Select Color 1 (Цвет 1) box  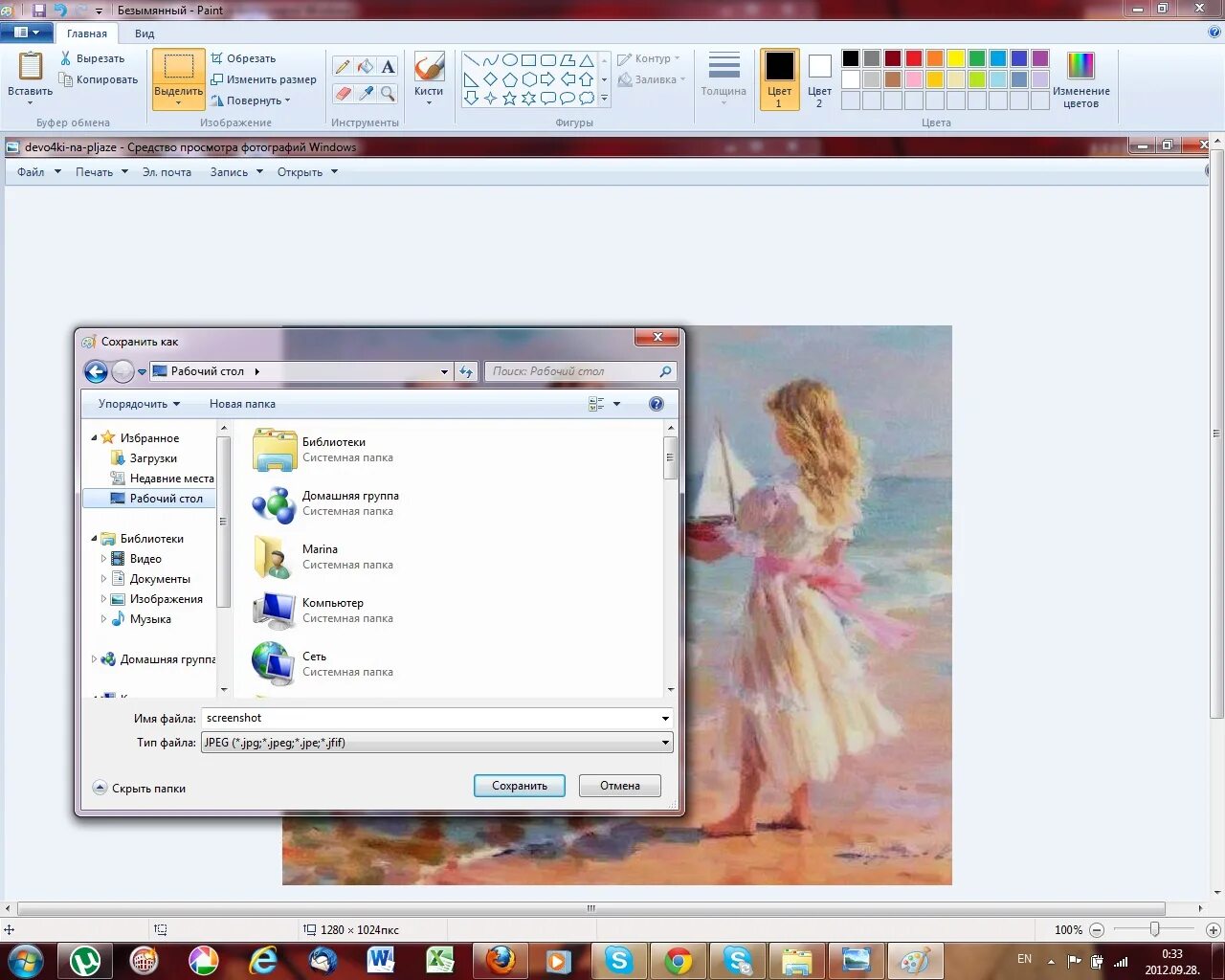pos(779,79)
